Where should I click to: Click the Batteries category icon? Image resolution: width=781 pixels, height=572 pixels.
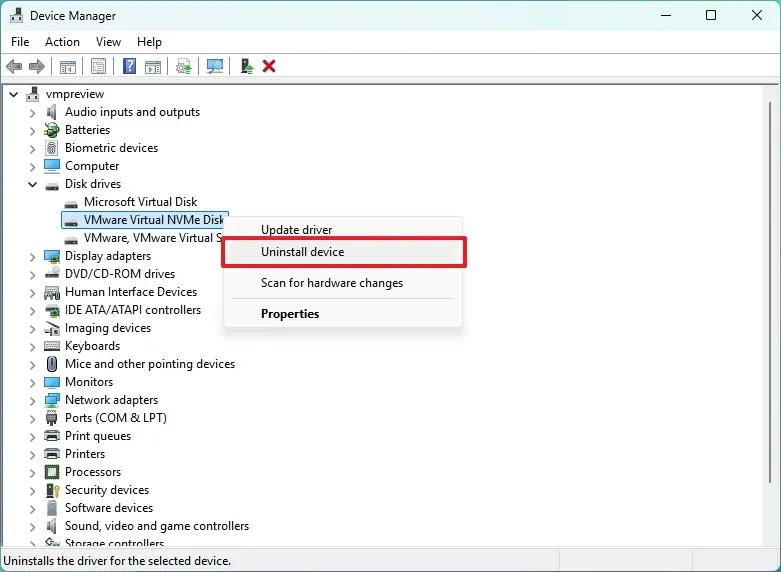(51, 130)
